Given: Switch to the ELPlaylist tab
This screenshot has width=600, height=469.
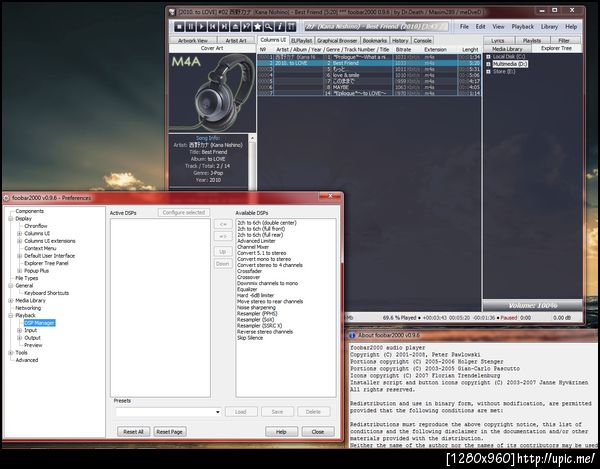Looking at the screenshot, I should click(x=302, y=41).
